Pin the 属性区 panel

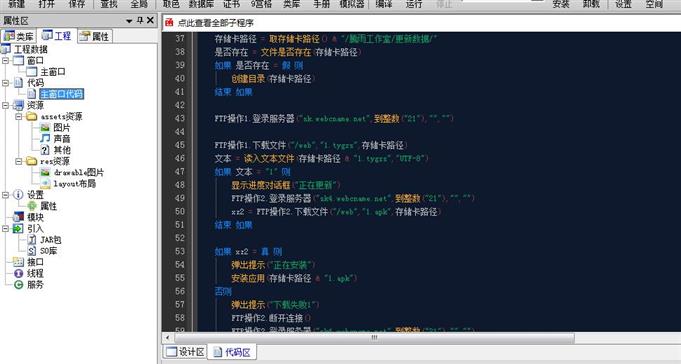(140, 20)
